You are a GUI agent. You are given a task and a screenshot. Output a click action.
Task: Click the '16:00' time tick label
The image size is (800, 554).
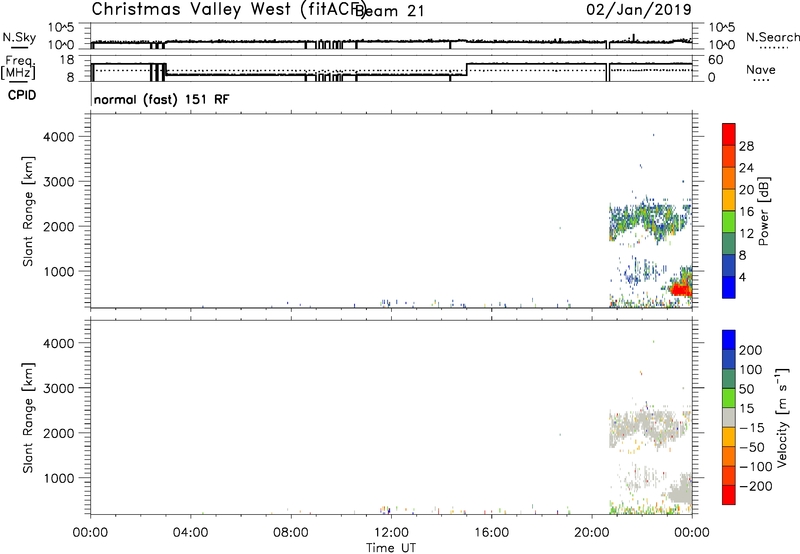pos(491,533)
